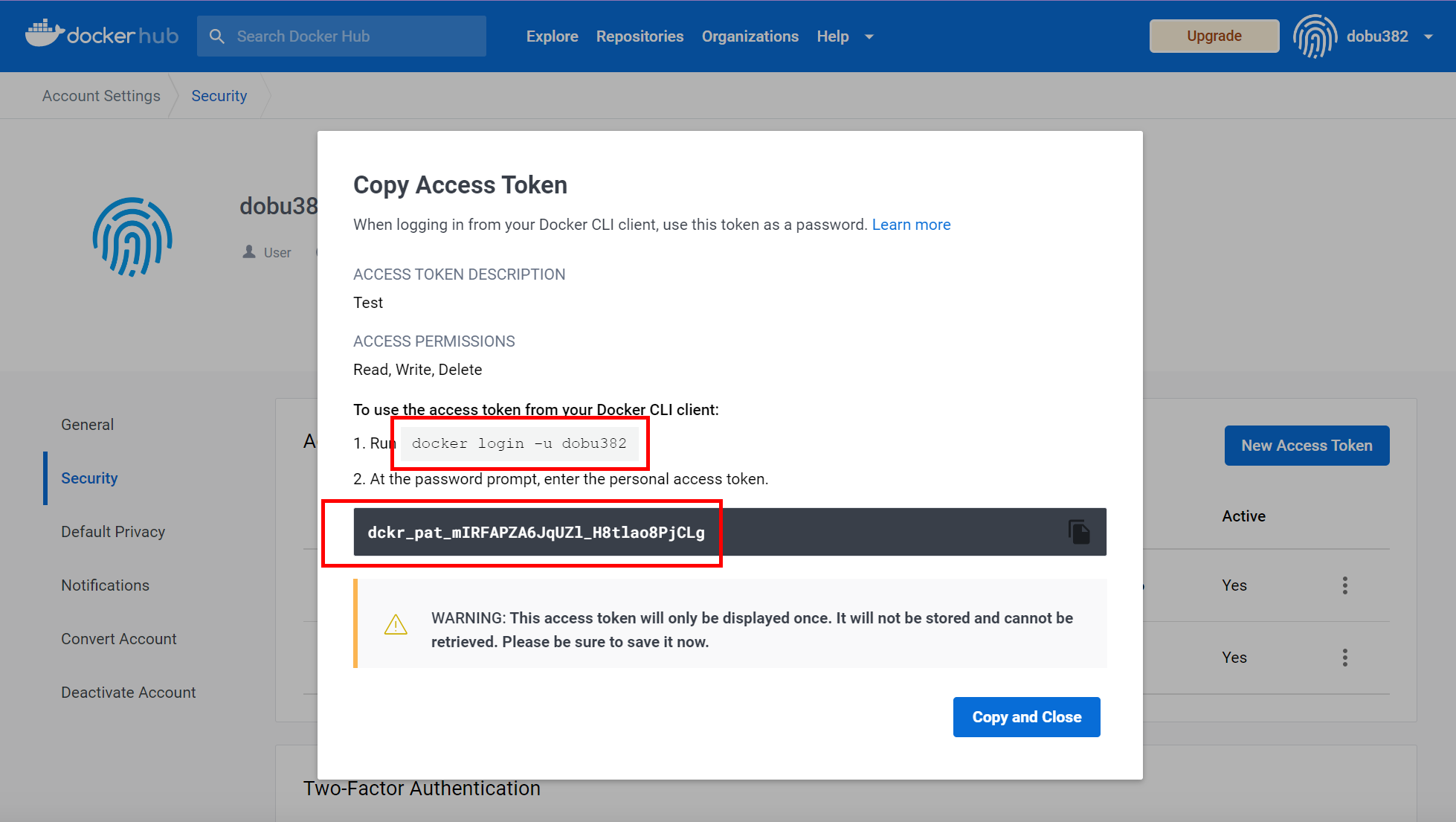Click the ACCESS PERMISSIONS label
The width and height of the screenshot is (1456, 822).
tap(434, 341)
